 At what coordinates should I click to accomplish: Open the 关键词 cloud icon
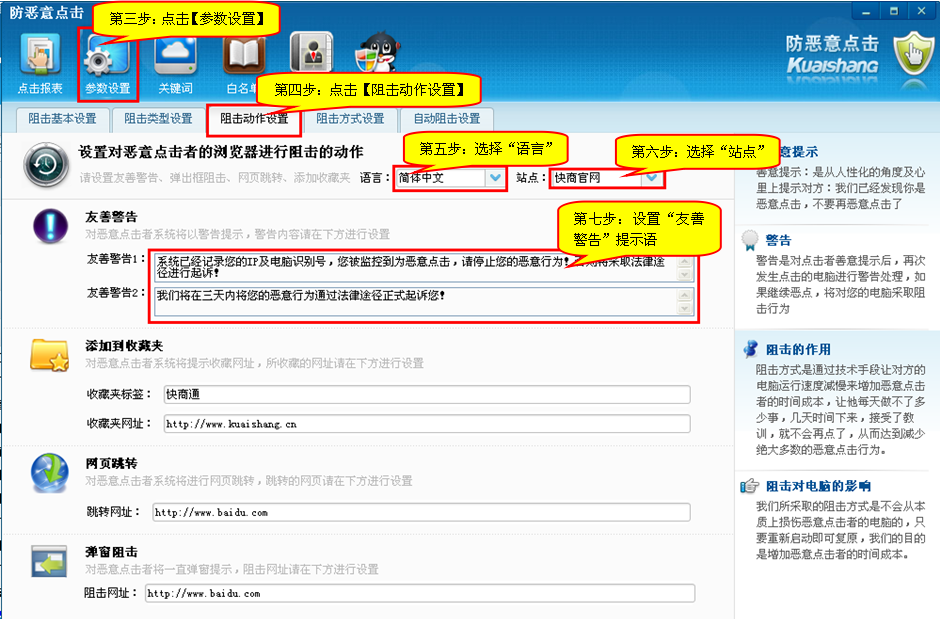click(x=175, y=56)
